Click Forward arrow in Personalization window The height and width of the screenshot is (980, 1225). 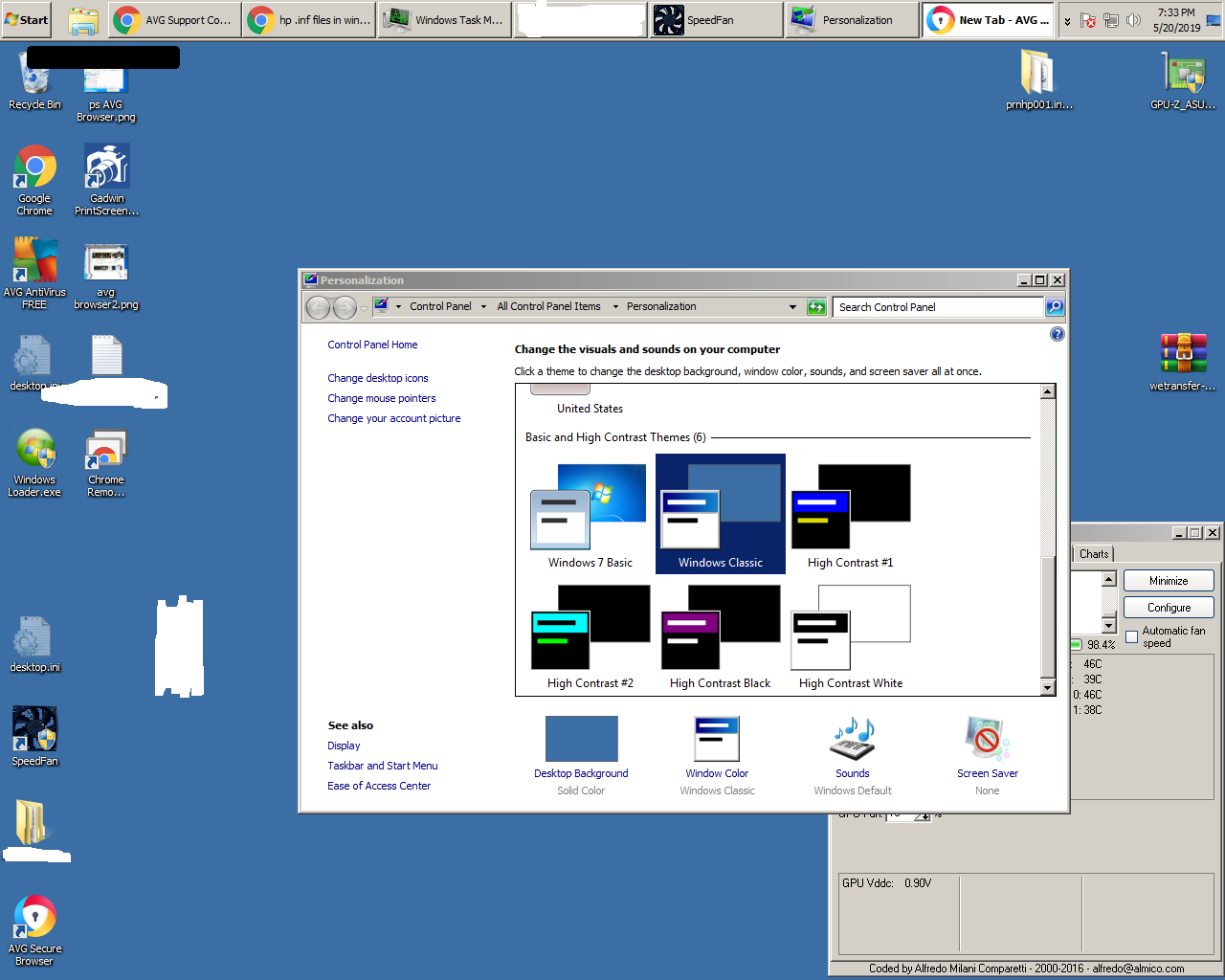345,307
